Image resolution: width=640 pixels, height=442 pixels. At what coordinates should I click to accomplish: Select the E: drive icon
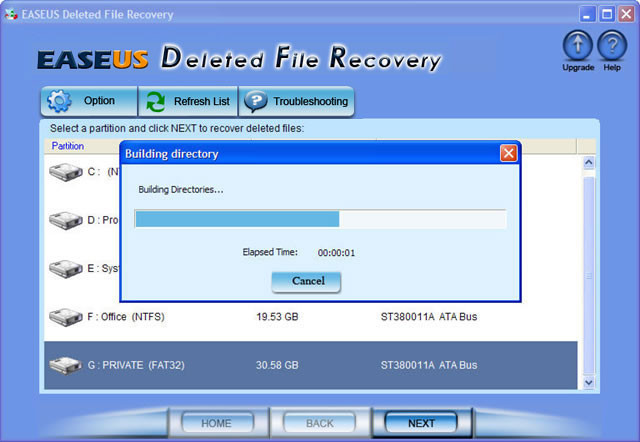coord(65,269)
